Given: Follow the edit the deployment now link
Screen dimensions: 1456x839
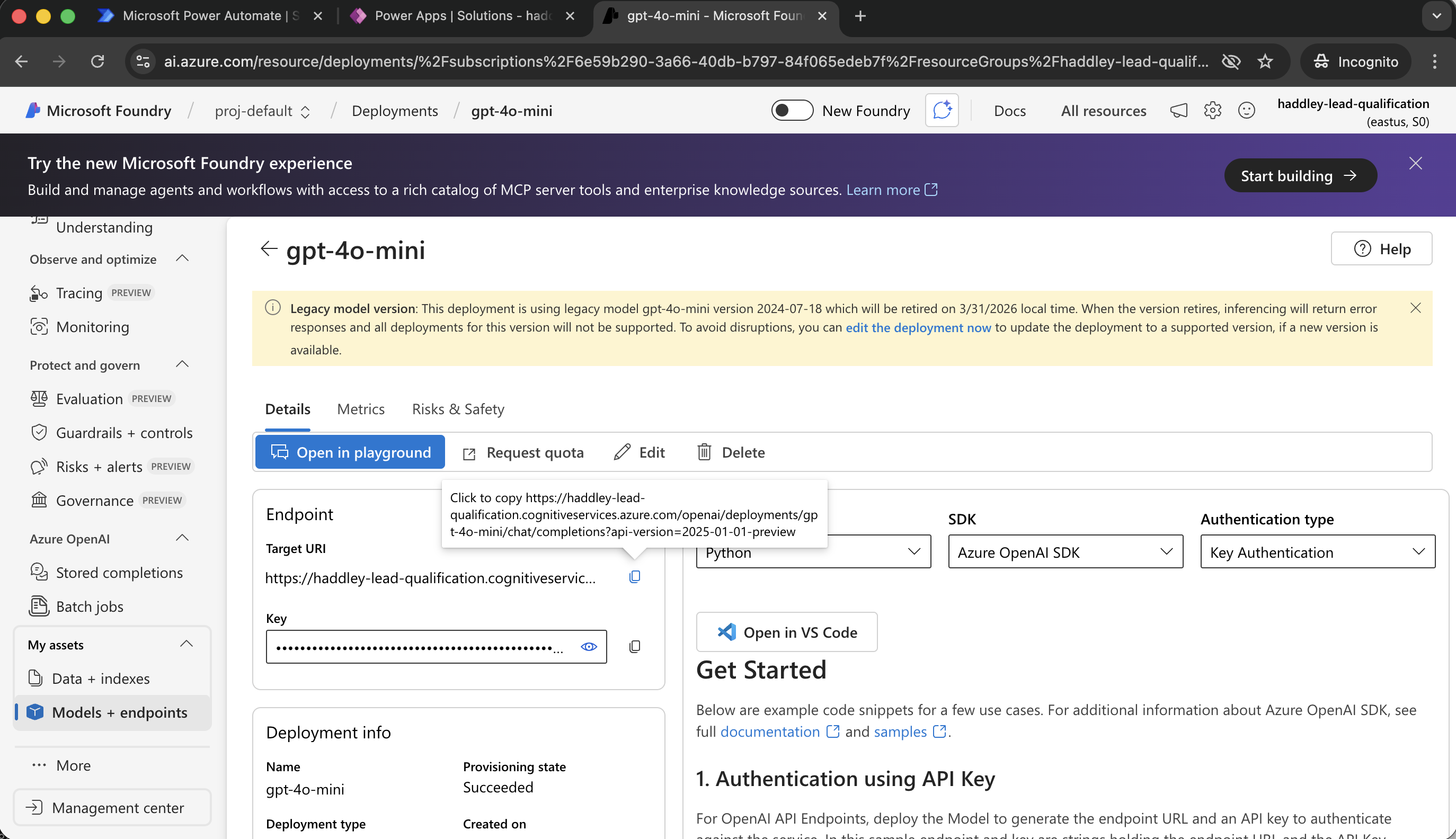Looking at the screenshot, I should point(919,327).
